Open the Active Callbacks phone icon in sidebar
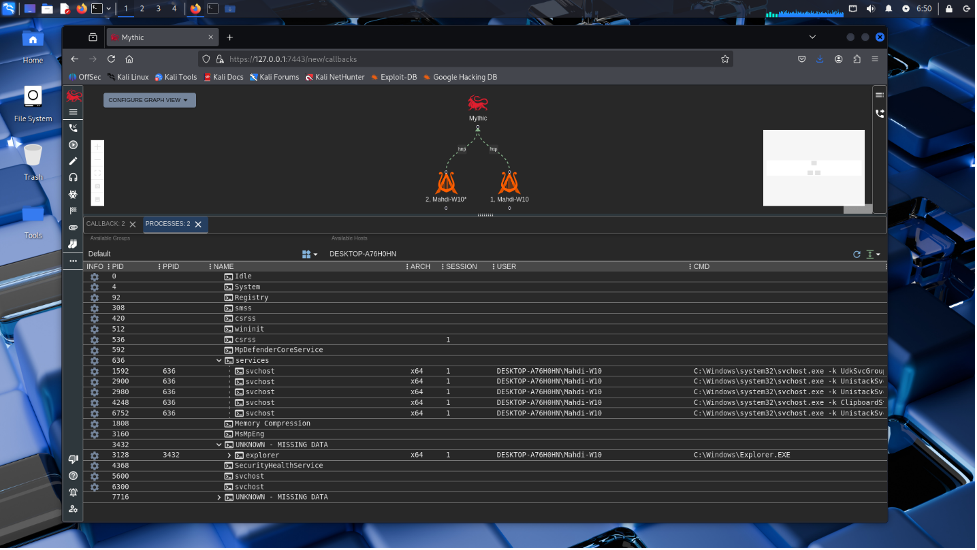The width and height of the screenshot is (977, 550). click(x=74, y=128)
